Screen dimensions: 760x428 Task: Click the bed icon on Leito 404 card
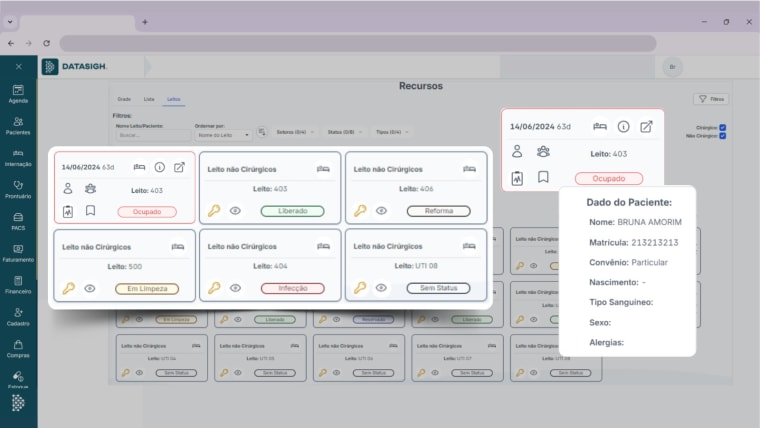tap(323, 246)
